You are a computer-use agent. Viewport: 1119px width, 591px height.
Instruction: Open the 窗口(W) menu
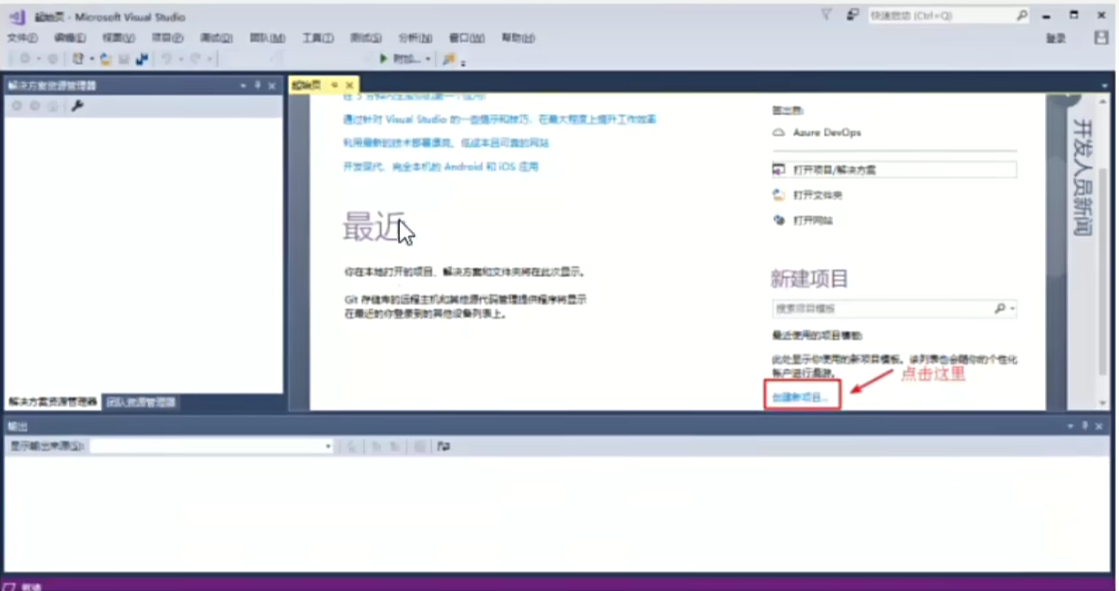[x=466, y=38]
